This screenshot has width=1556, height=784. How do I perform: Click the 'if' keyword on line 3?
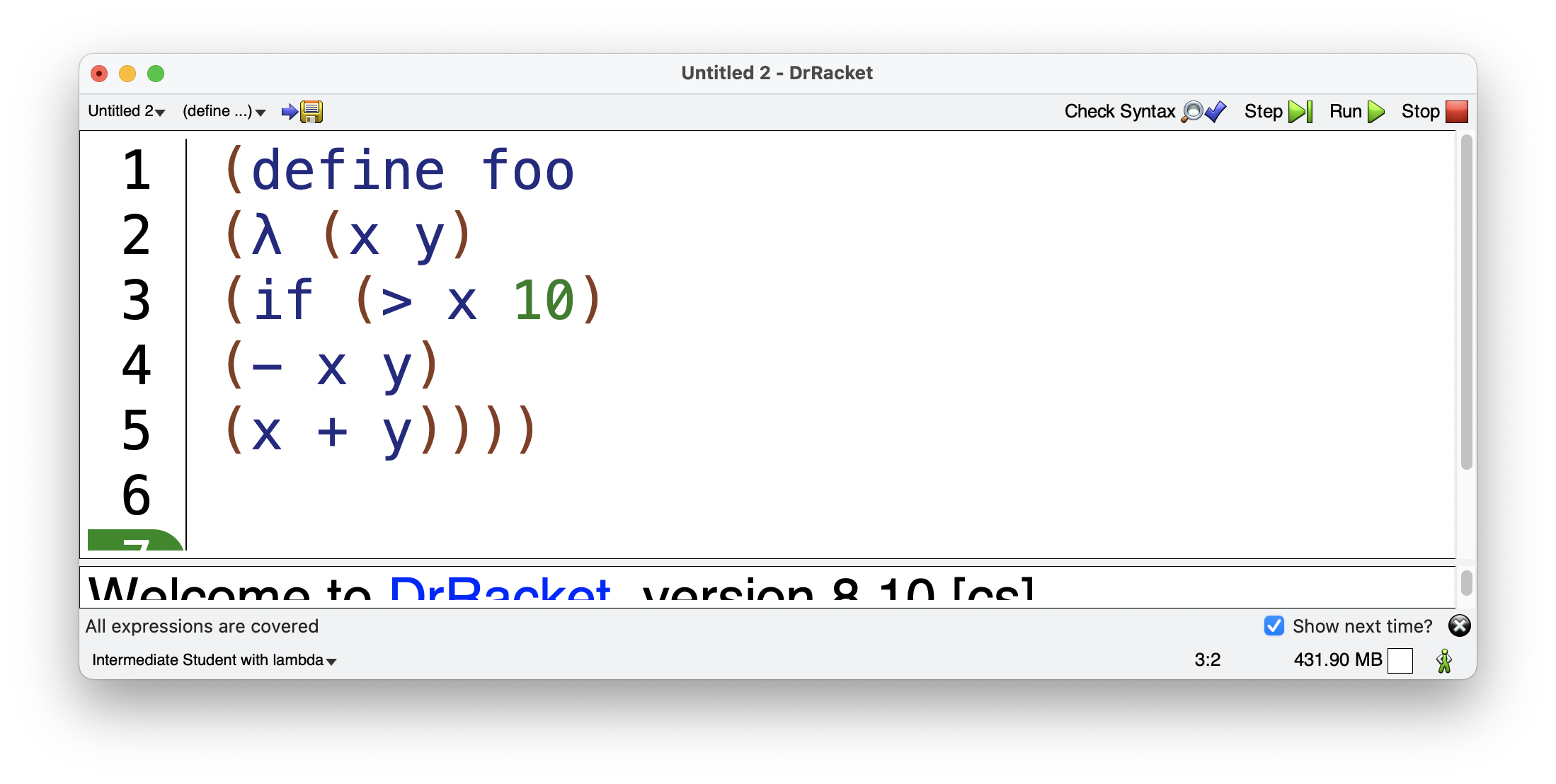click(x=283, y=300)
